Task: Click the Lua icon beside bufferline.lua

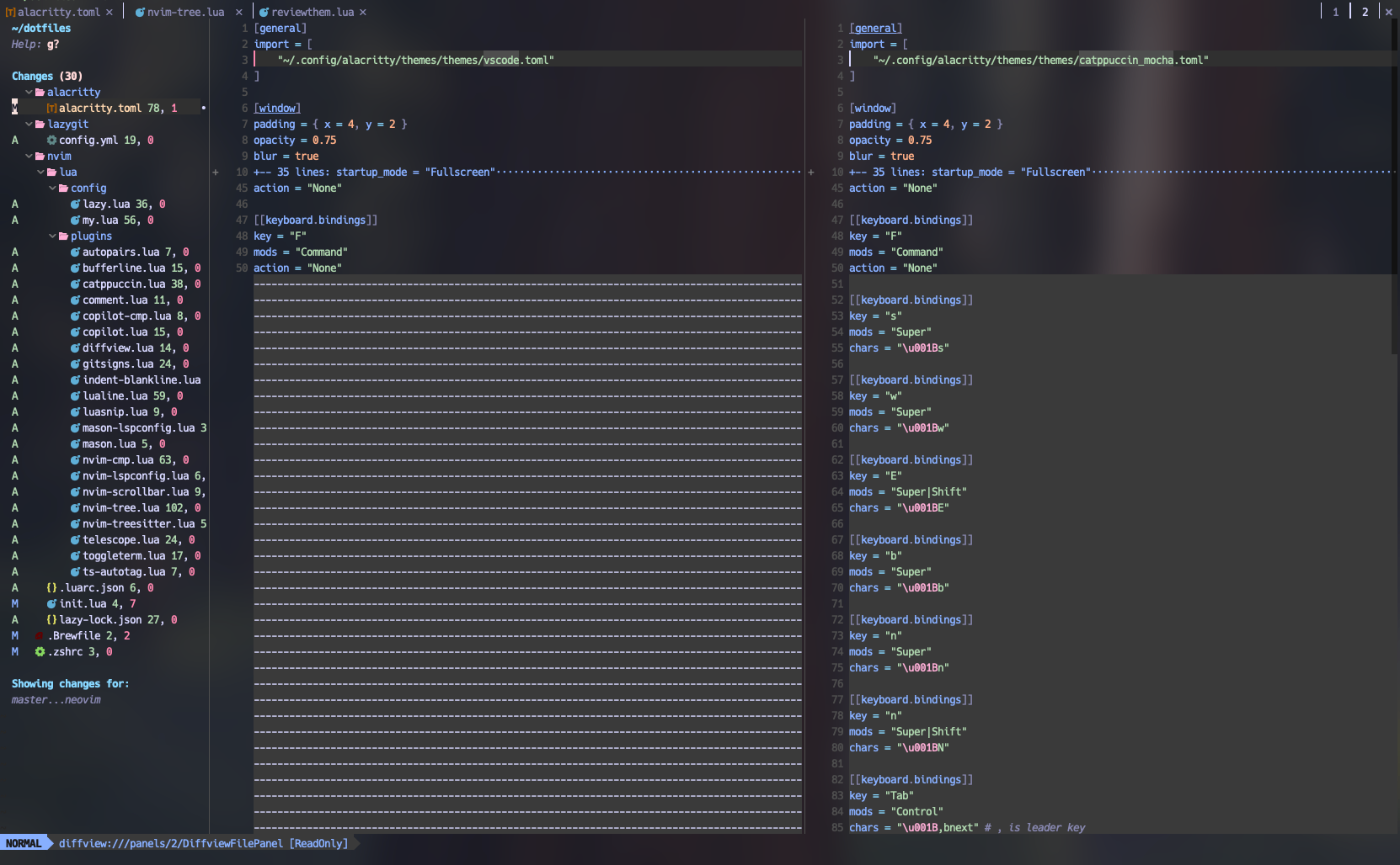Action: (x=75, y=268)
